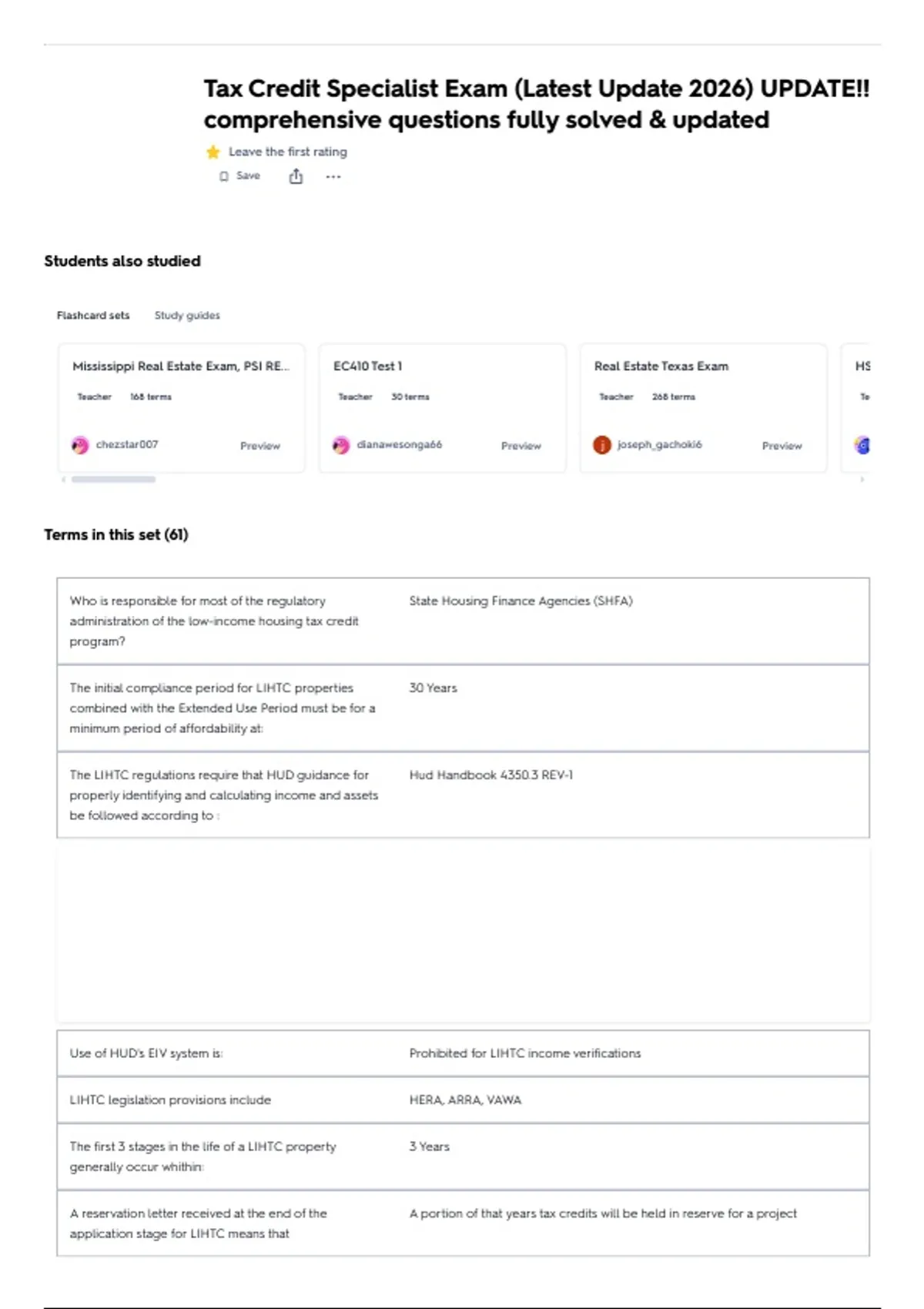Preview the Mississippi Real Estate Exam set
Viewport: 924px width, 1309px height.
[260, 446]
